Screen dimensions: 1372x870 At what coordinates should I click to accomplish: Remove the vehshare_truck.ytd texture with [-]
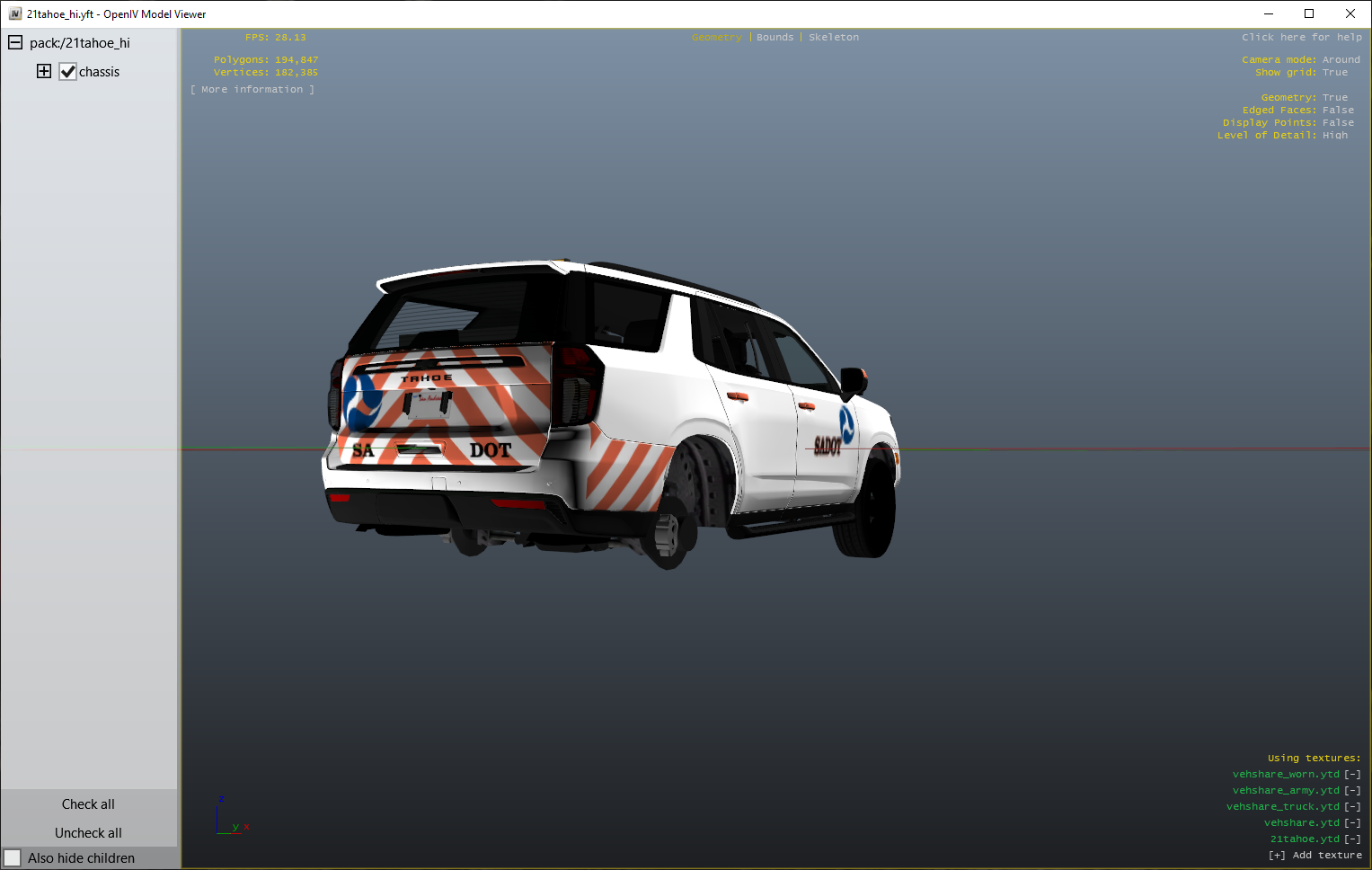pos(1352,807)
